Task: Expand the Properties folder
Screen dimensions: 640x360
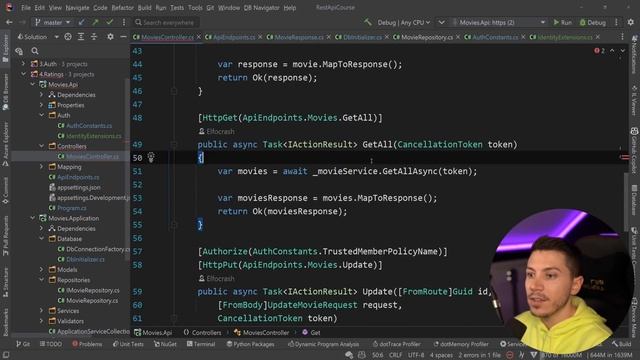Action: (x=42, y=105)
